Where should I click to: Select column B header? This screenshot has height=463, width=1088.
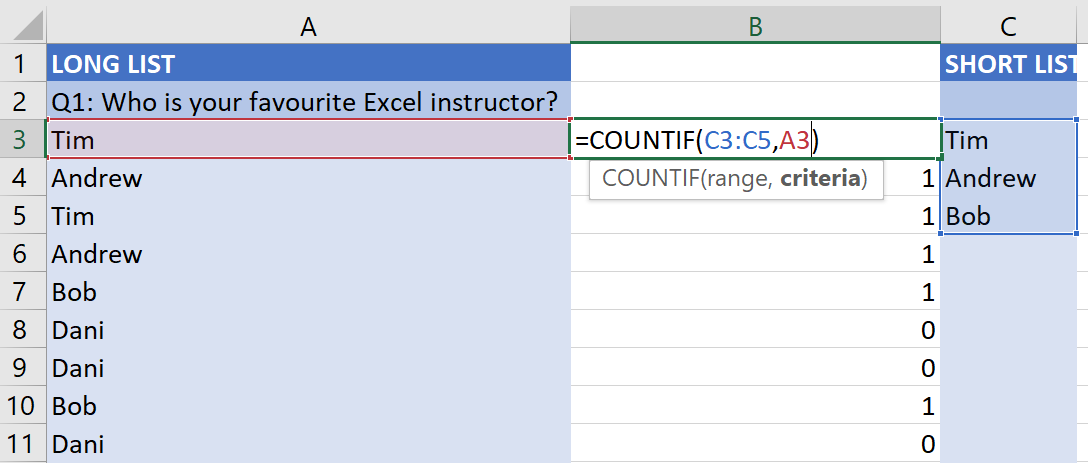756,26
